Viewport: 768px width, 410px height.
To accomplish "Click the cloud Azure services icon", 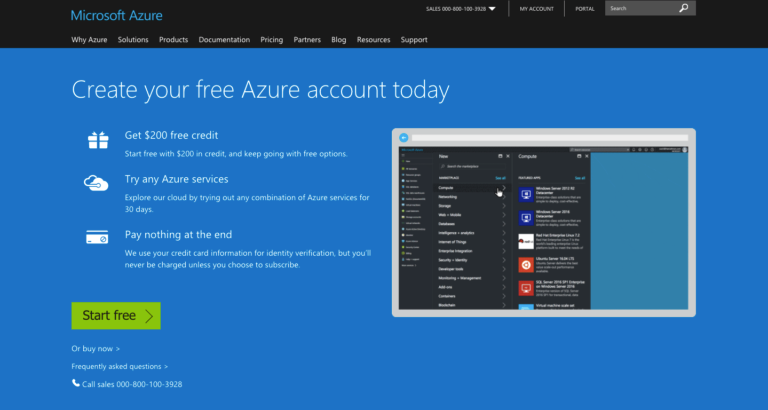I will pos(96,183).
